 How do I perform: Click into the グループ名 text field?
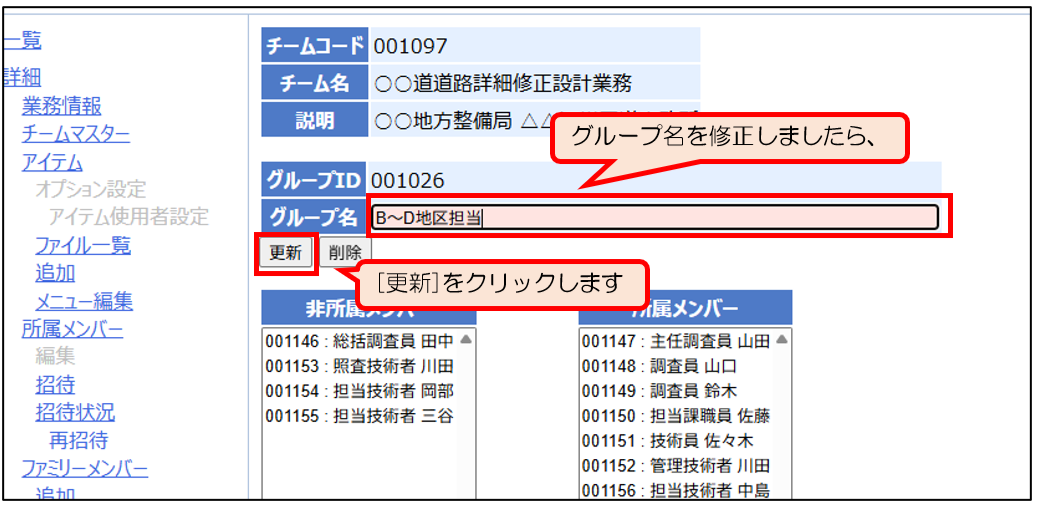(655, 218)
